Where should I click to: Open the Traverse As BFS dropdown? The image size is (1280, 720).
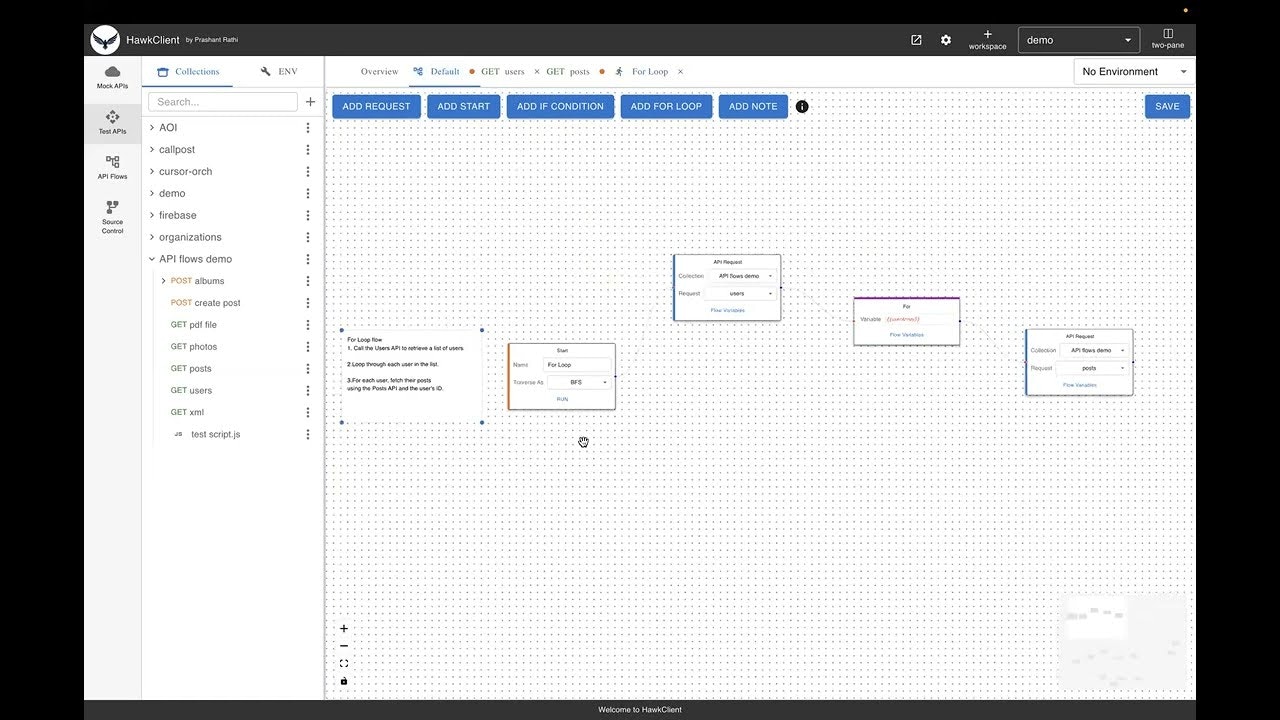[580, 382]
